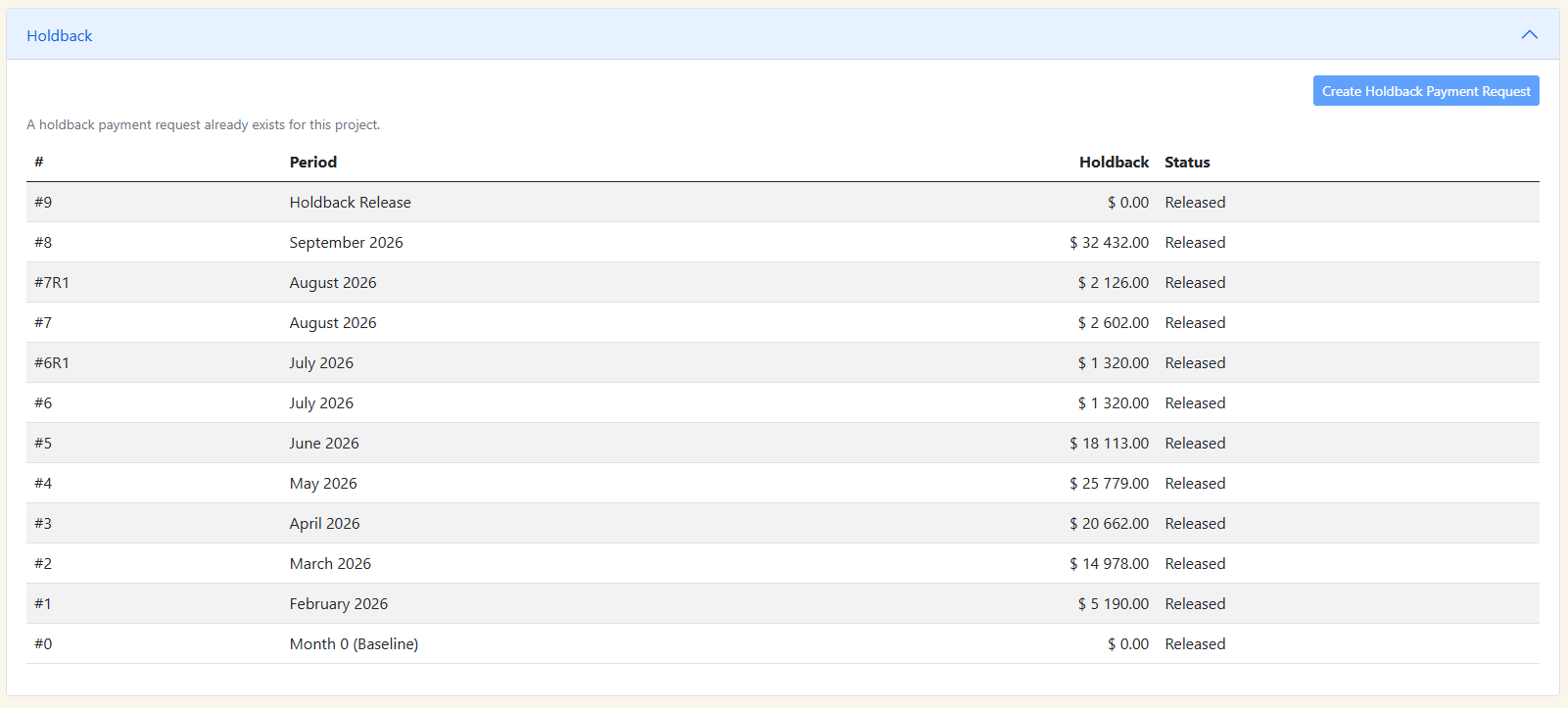Click the #7 August 2026 period
This screenshot has width=1568, height=708.
pos(333,323)
